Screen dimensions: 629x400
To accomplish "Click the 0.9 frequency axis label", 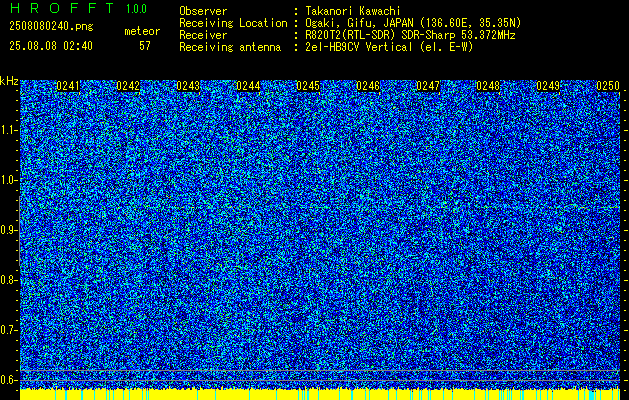I will click(9, 230).
